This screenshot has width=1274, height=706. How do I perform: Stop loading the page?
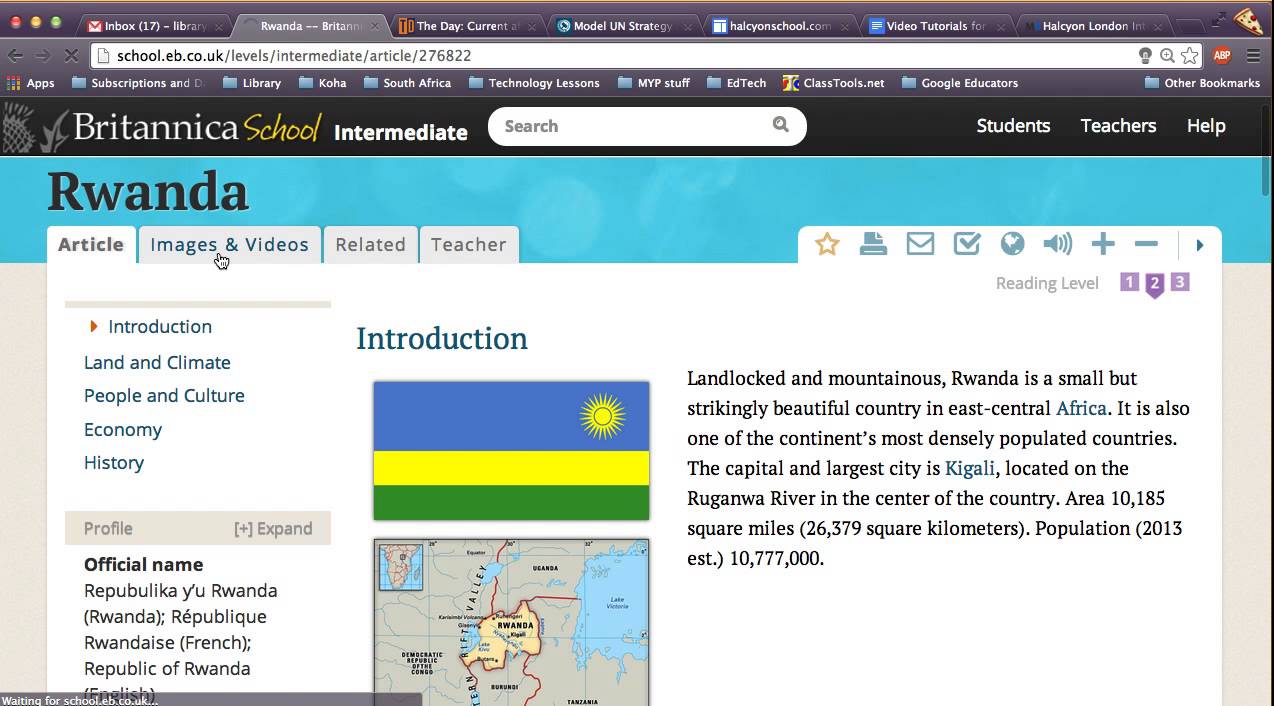[71, 56]
